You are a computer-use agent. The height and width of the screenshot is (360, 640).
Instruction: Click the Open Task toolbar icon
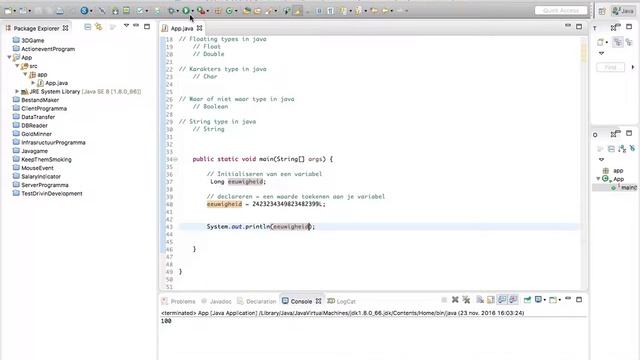(258, 11)
